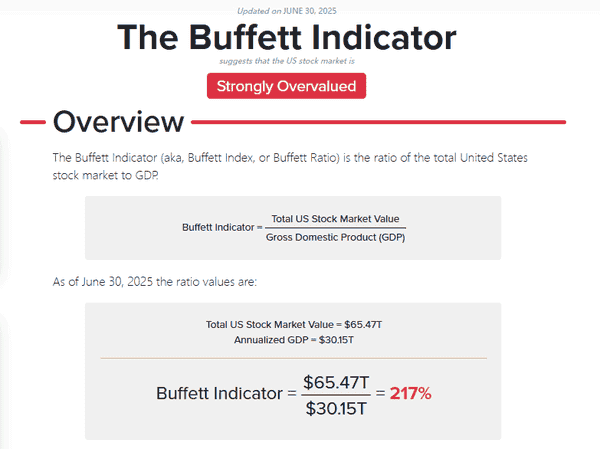
Task: Click "Total US Stock Market Value" formula numerator
Action: pyautogui.click(x=338, y=218)
